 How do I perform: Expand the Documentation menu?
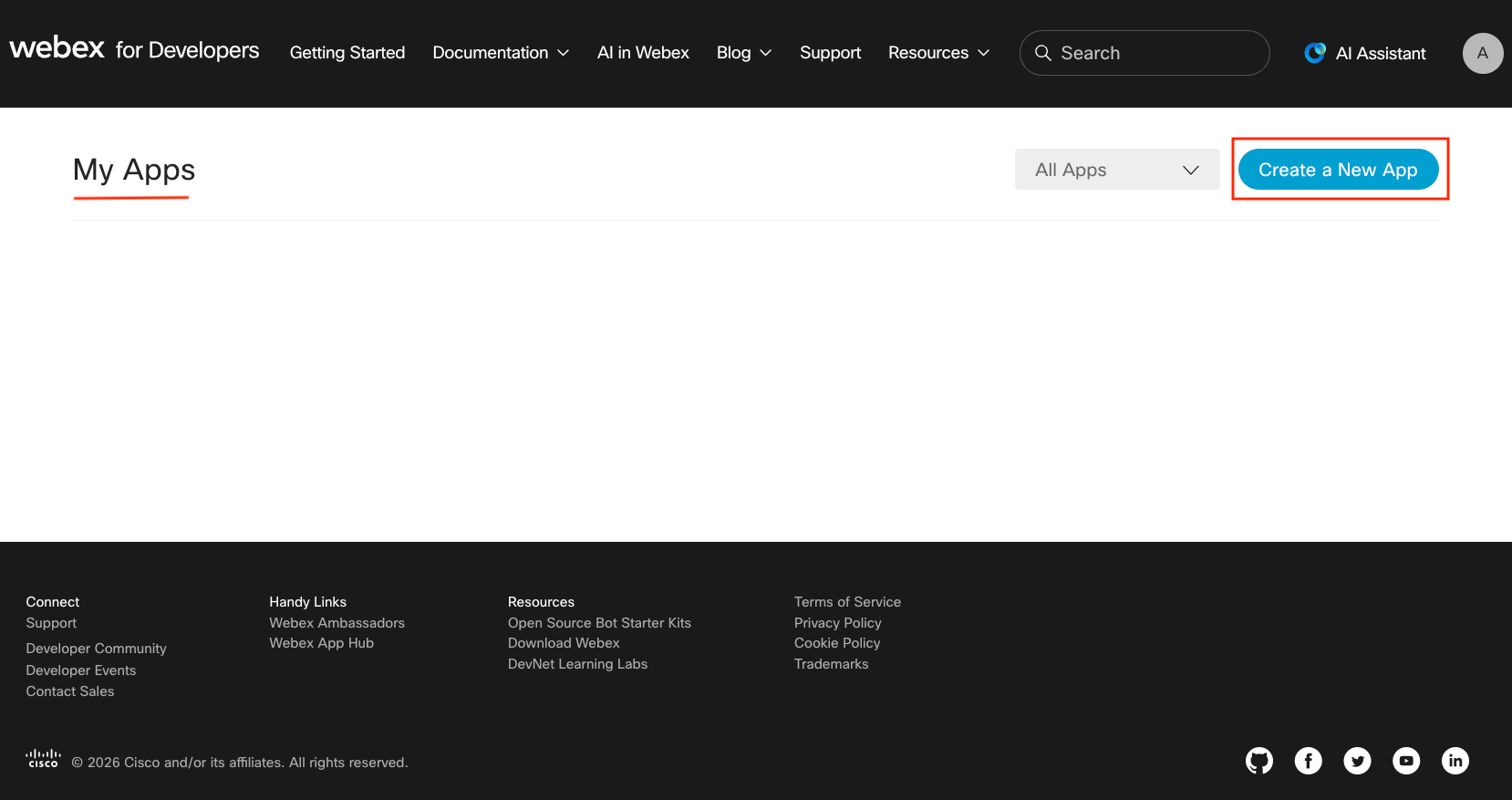click(x=501, y=53)
